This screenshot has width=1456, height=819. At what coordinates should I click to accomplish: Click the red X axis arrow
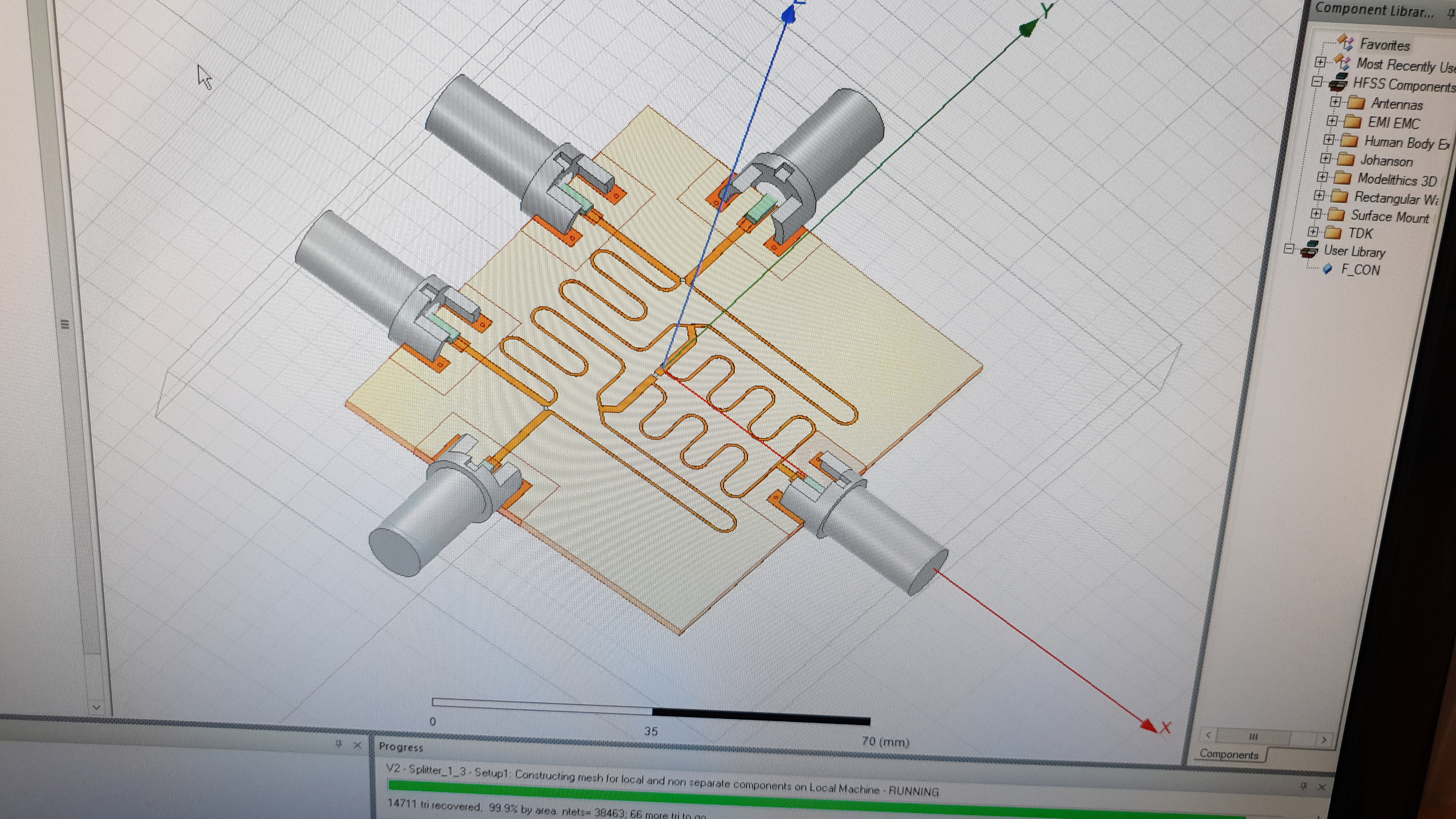(x=1149, y=725)
